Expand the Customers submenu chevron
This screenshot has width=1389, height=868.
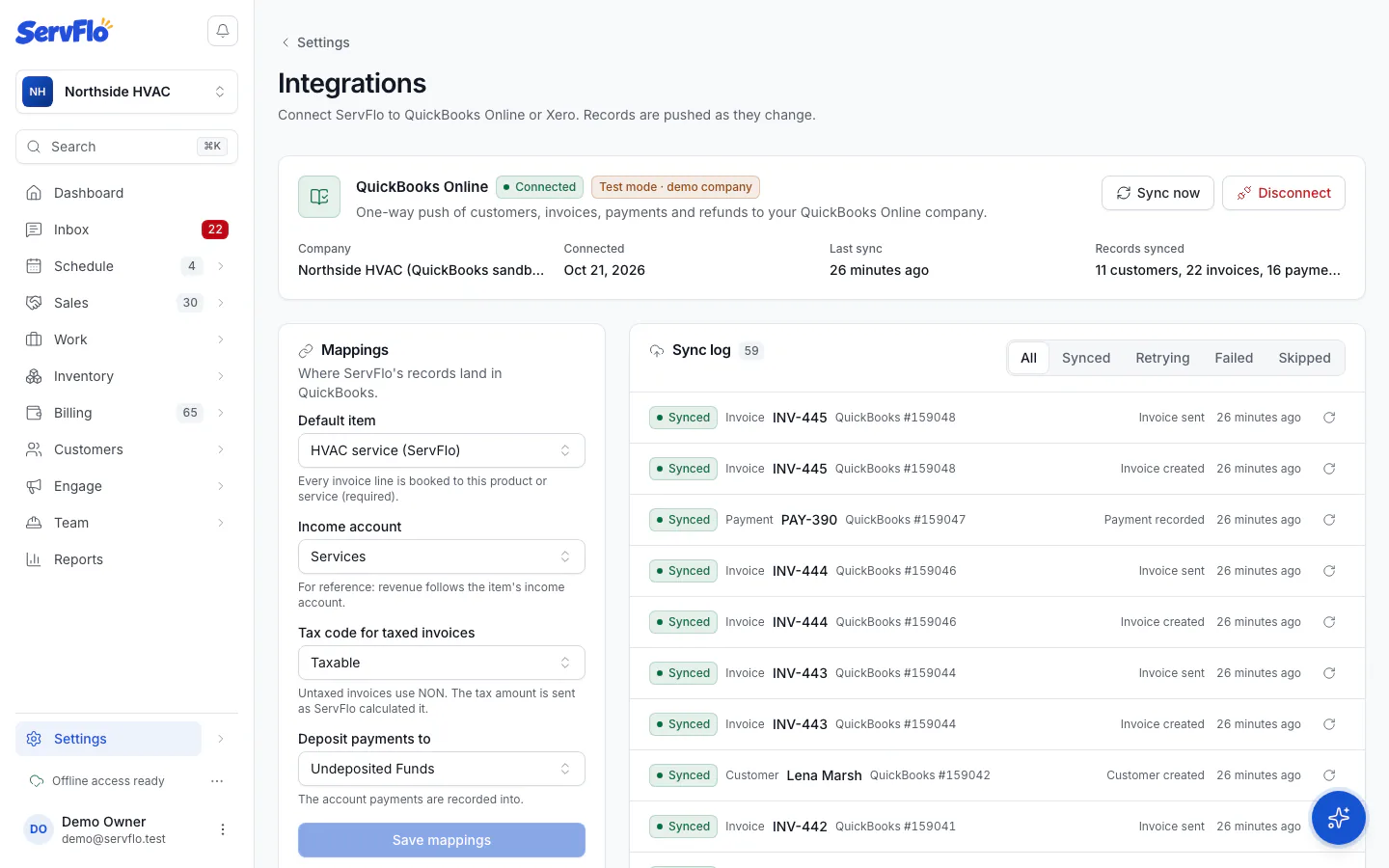pyautogui.click(x=221, y=449)
